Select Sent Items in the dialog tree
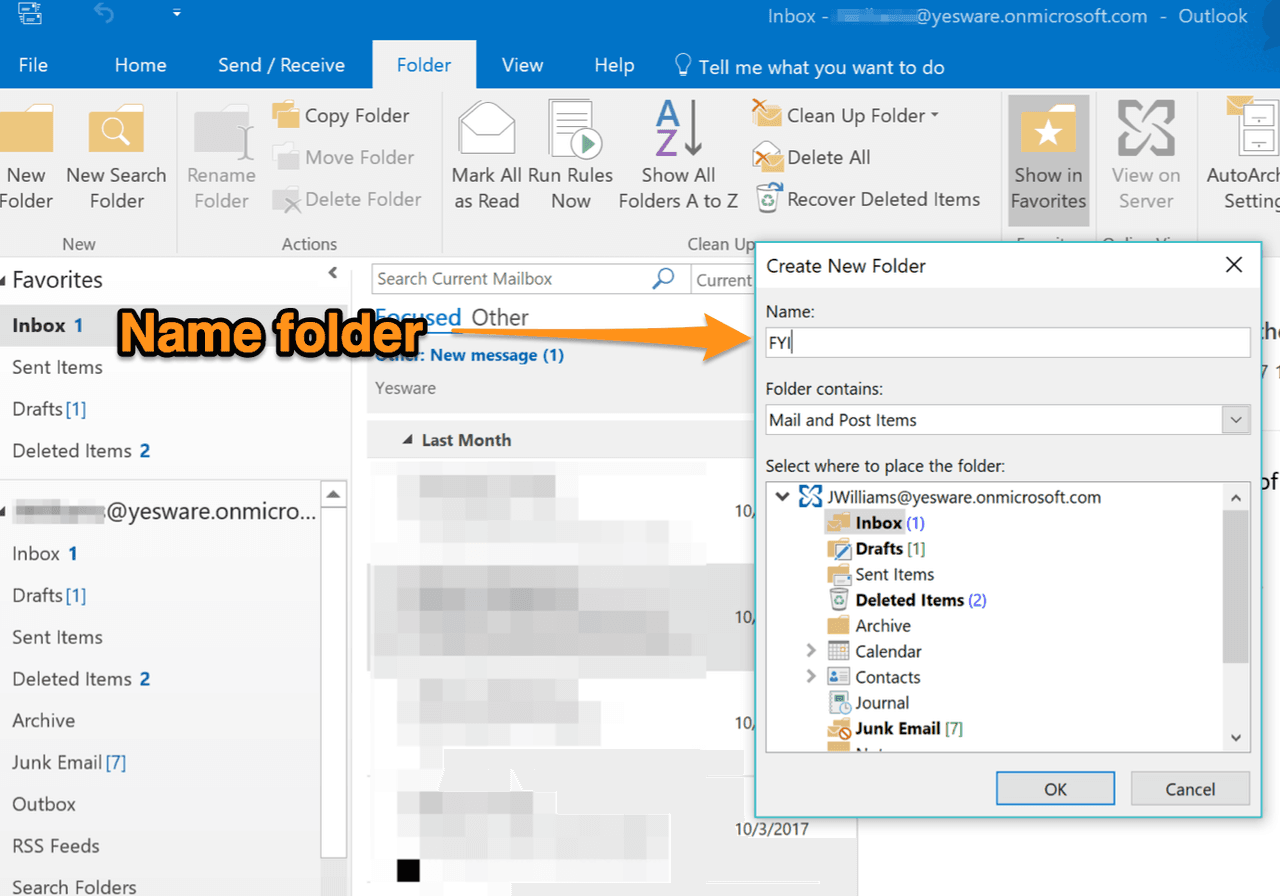Viewport: 1280px width, 896px height. pyautogui.click(x=880, y=575)
